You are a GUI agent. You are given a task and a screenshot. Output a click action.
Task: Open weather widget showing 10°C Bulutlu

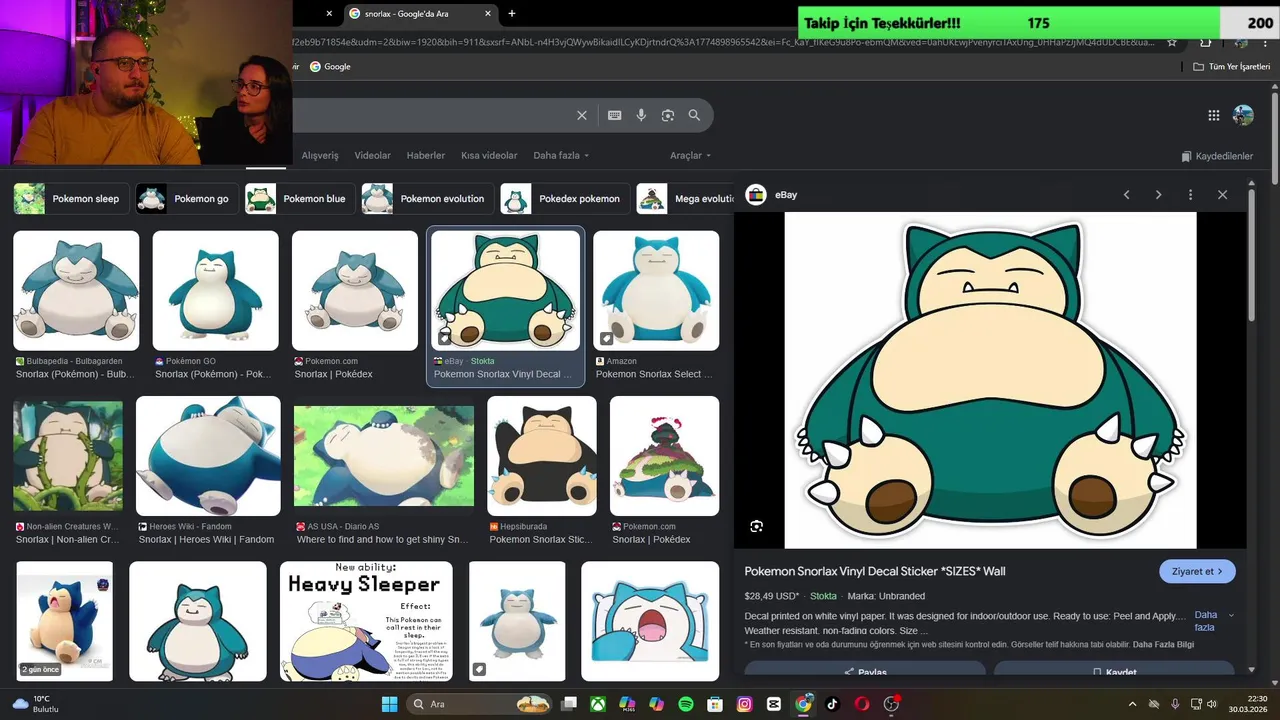click(x=36, y=704)
